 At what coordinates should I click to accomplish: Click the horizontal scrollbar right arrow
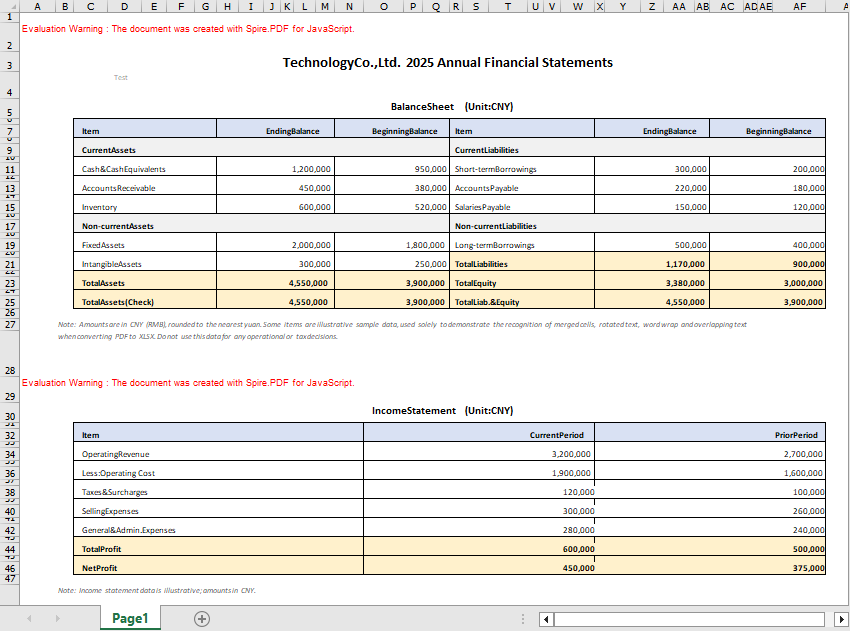[x=842, y=619]
